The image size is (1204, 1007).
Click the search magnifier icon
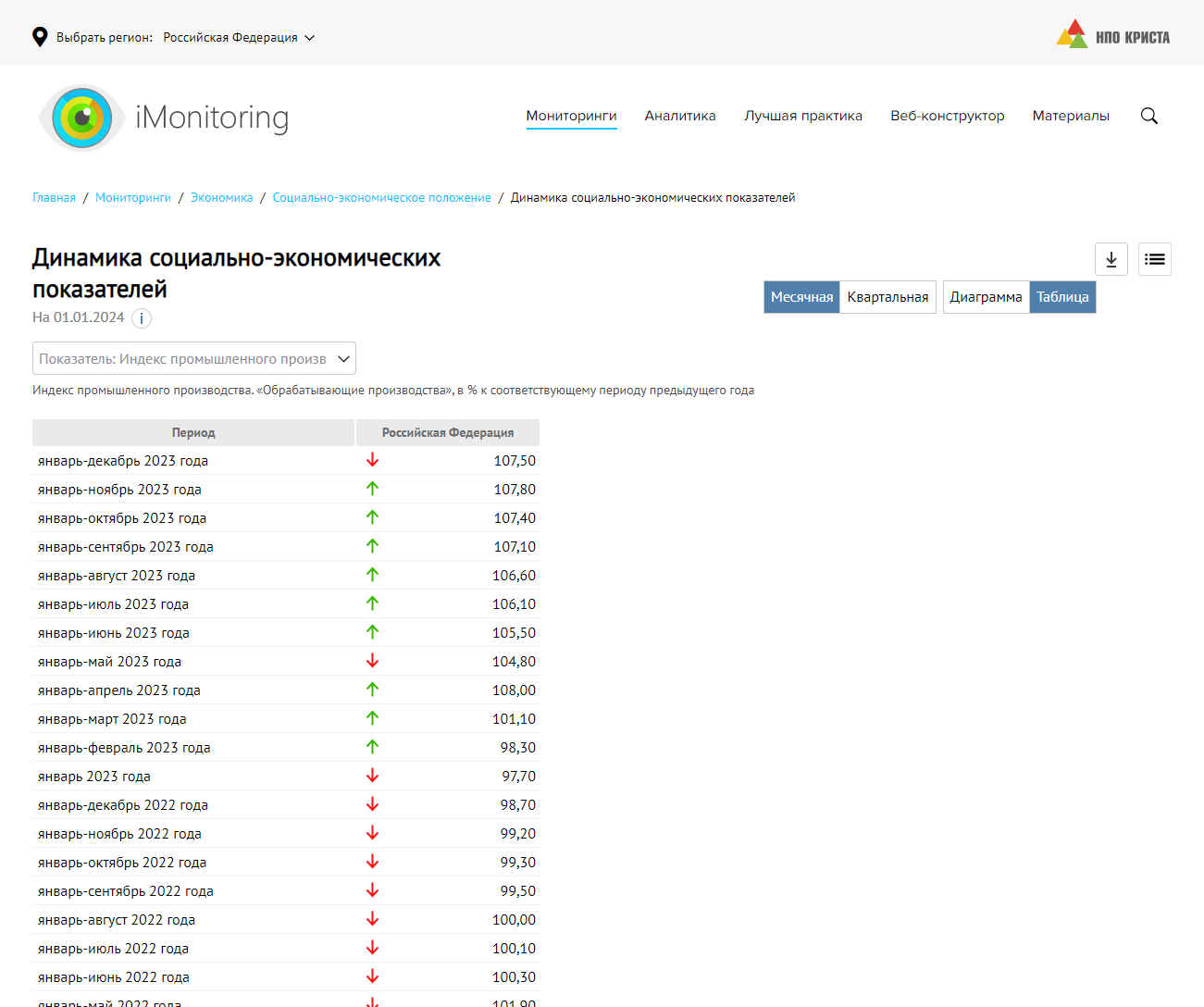pyautogui.click(x=1149, y=116)
